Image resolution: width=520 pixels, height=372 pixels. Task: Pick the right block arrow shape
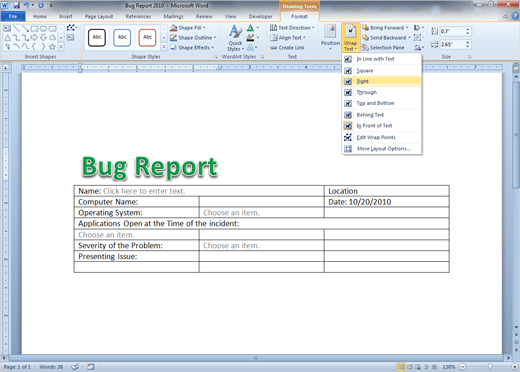tap(34, 38)
